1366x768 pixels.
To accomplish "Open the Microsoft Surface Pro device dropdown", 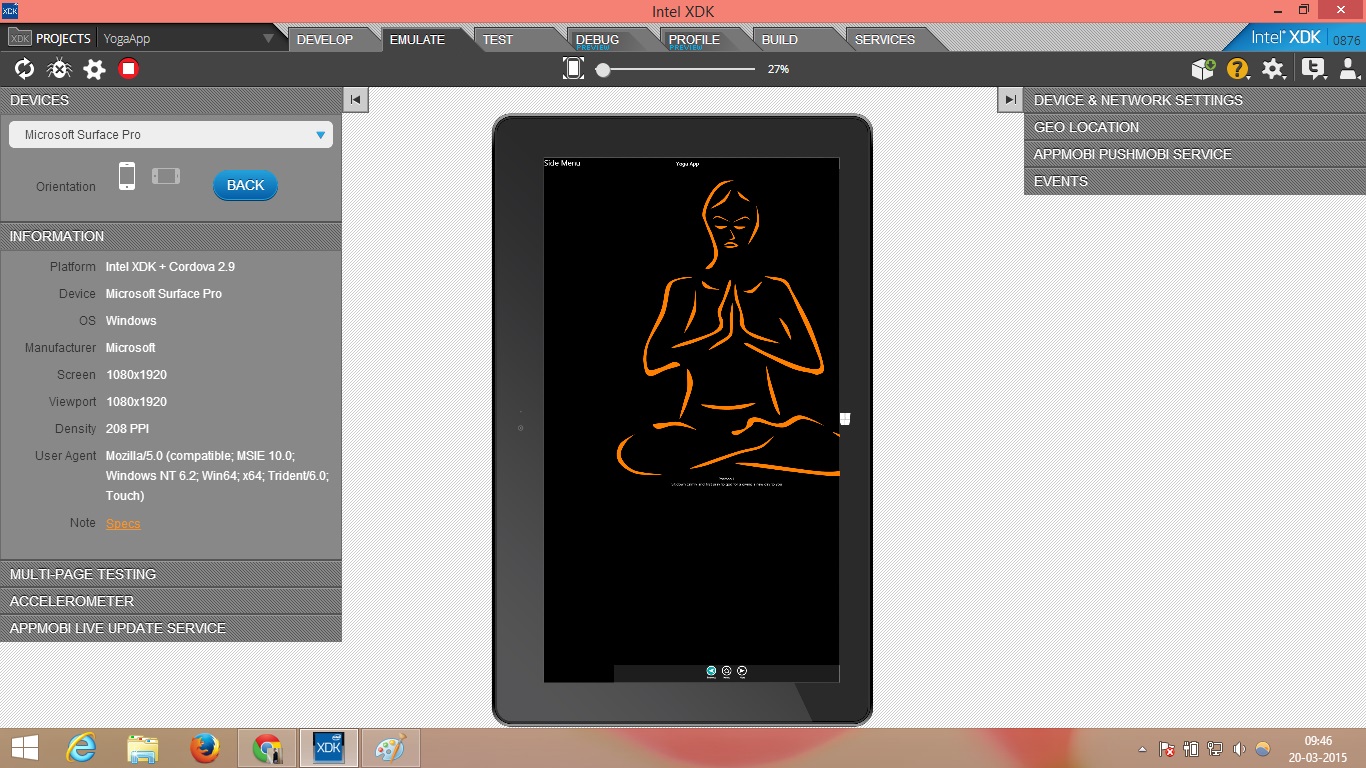I will point(171,135).
